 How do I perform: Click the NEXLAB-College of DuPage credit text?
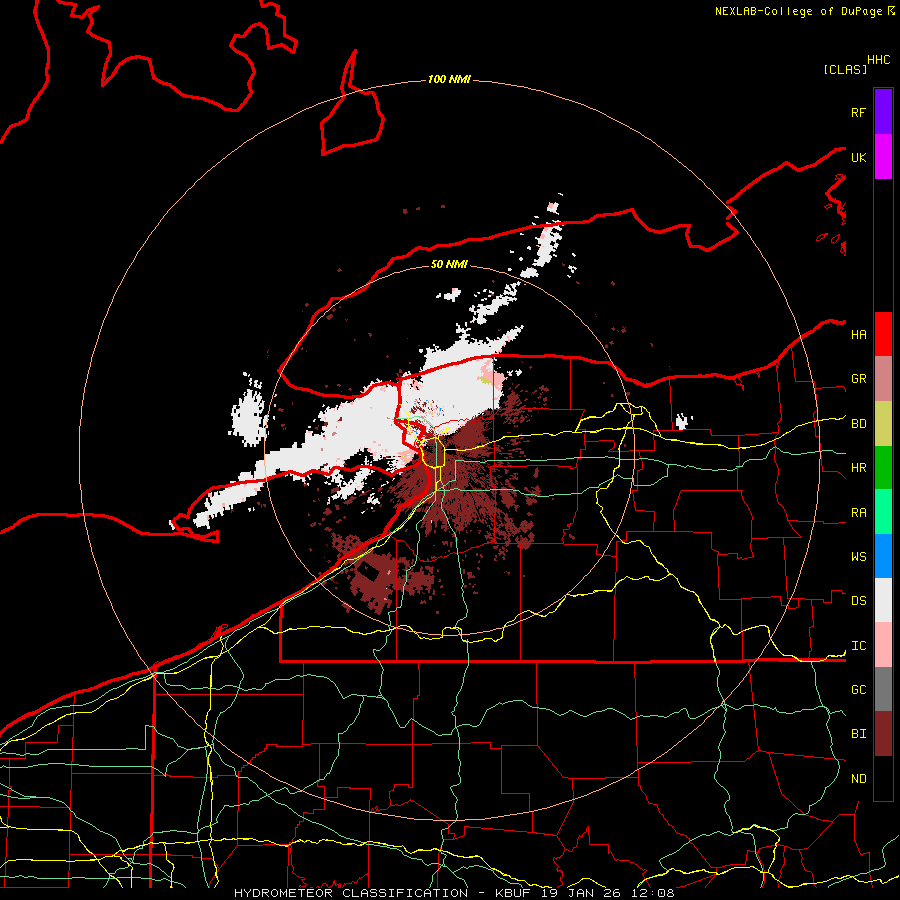coord(798,11)
